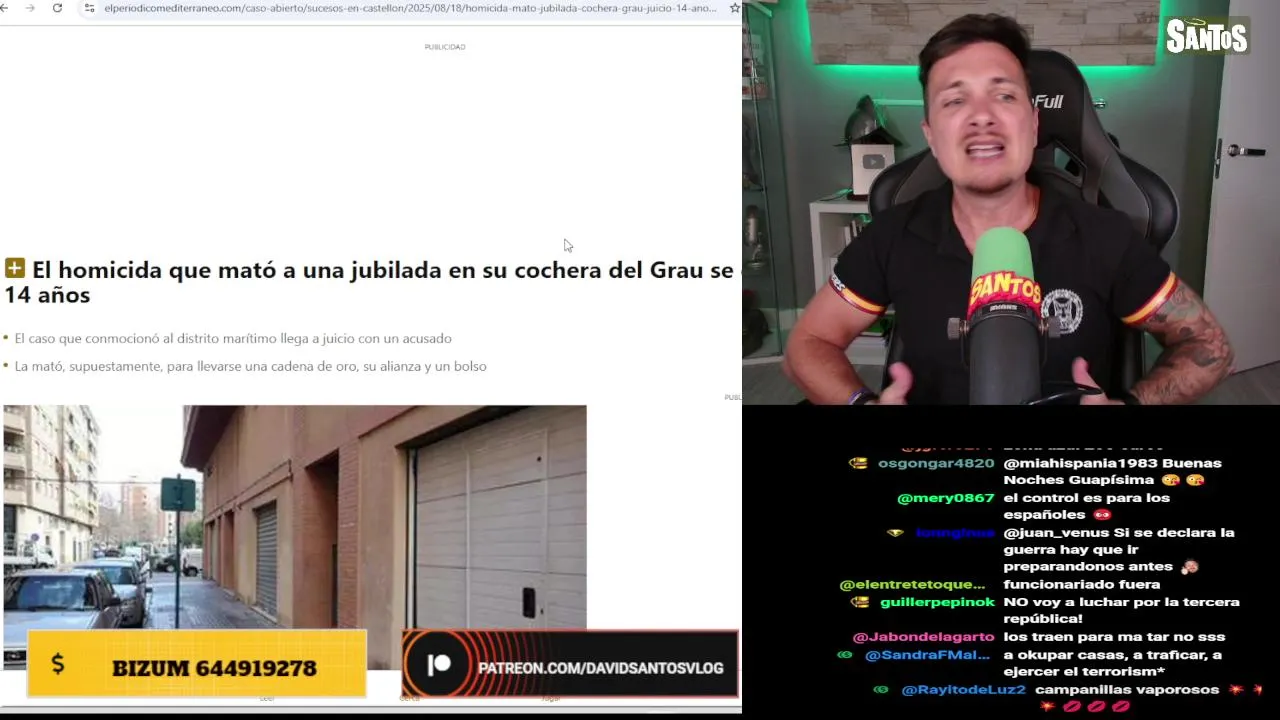The width and height of the screenshot is (1280, 720).
Task: Focus the elperiodicomediterraneo.com address bar
Action: (410, 8)
